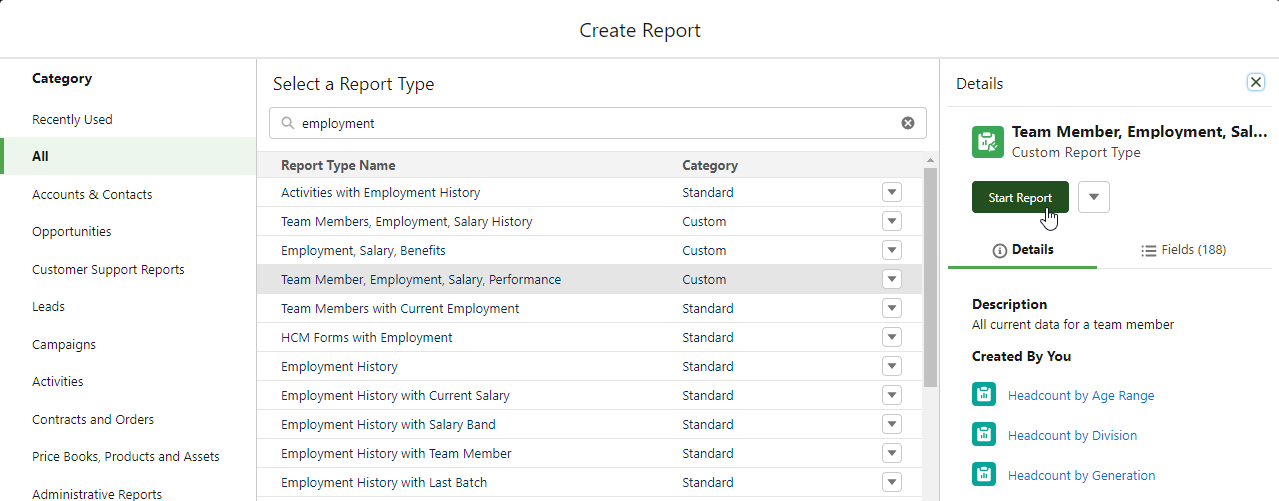Switch to the Fields (188) tab
Image resolution: width=1279 pixels, height=501 pixels.
point(1183,250)
